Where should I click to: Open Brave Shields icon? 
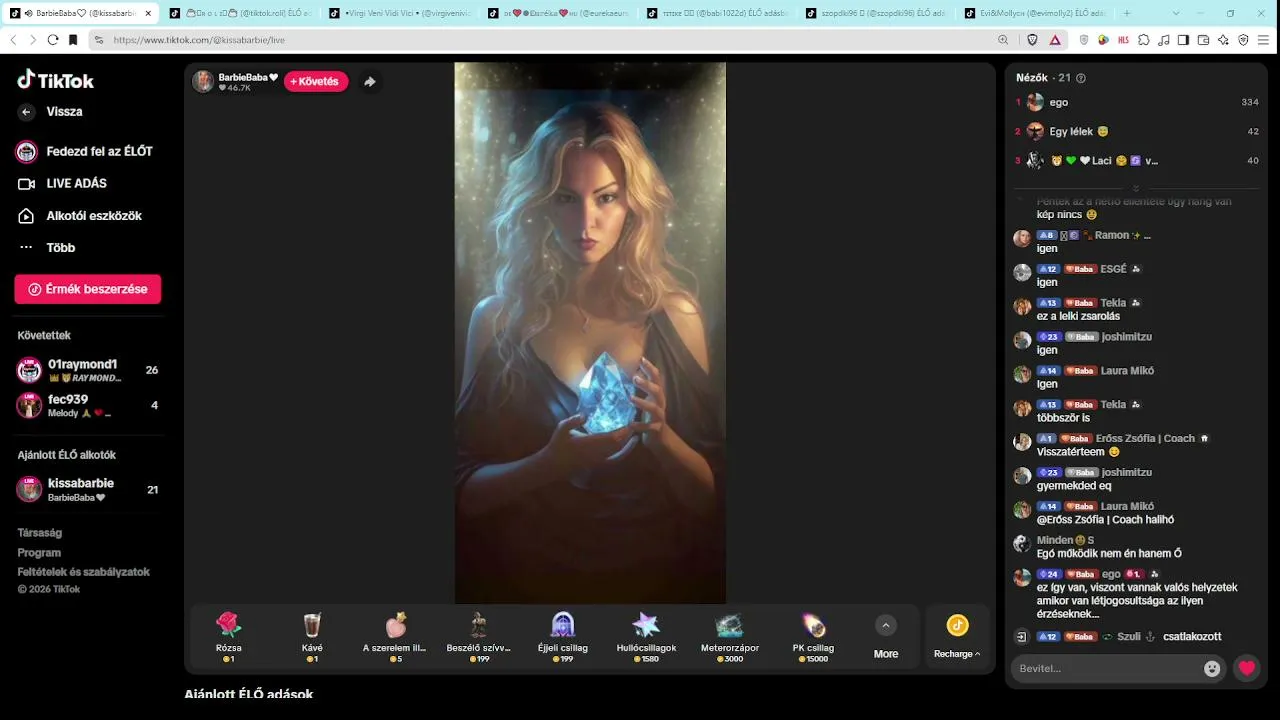coord(1033,40)
